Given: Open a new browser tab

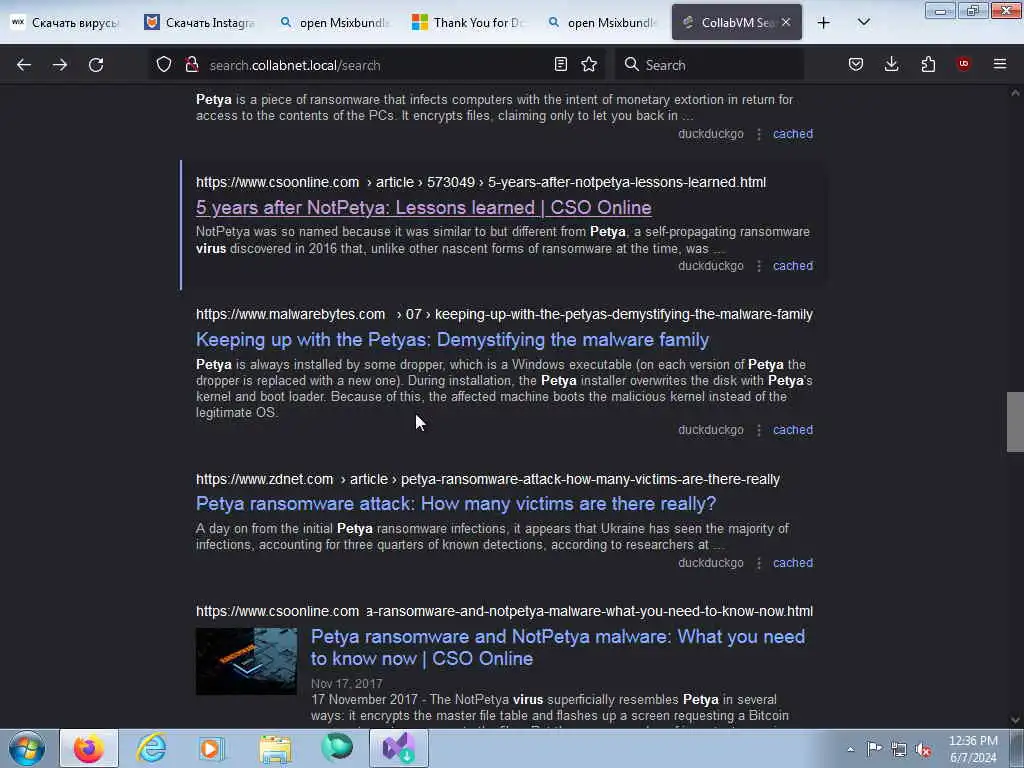Looking at the screenshot, I should point(824,23).
